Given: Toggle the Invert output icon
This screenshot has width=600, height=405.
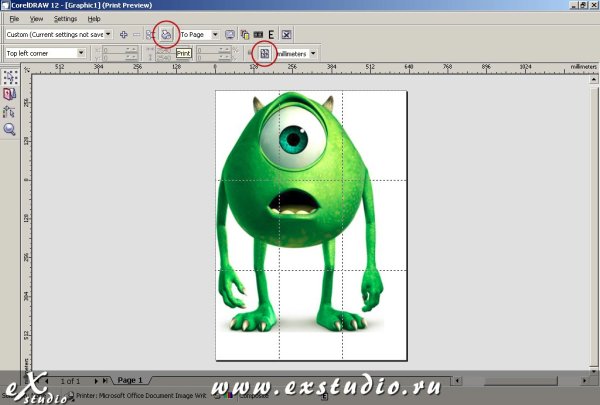Looking at the screenshot, I should tap(258, 35).
